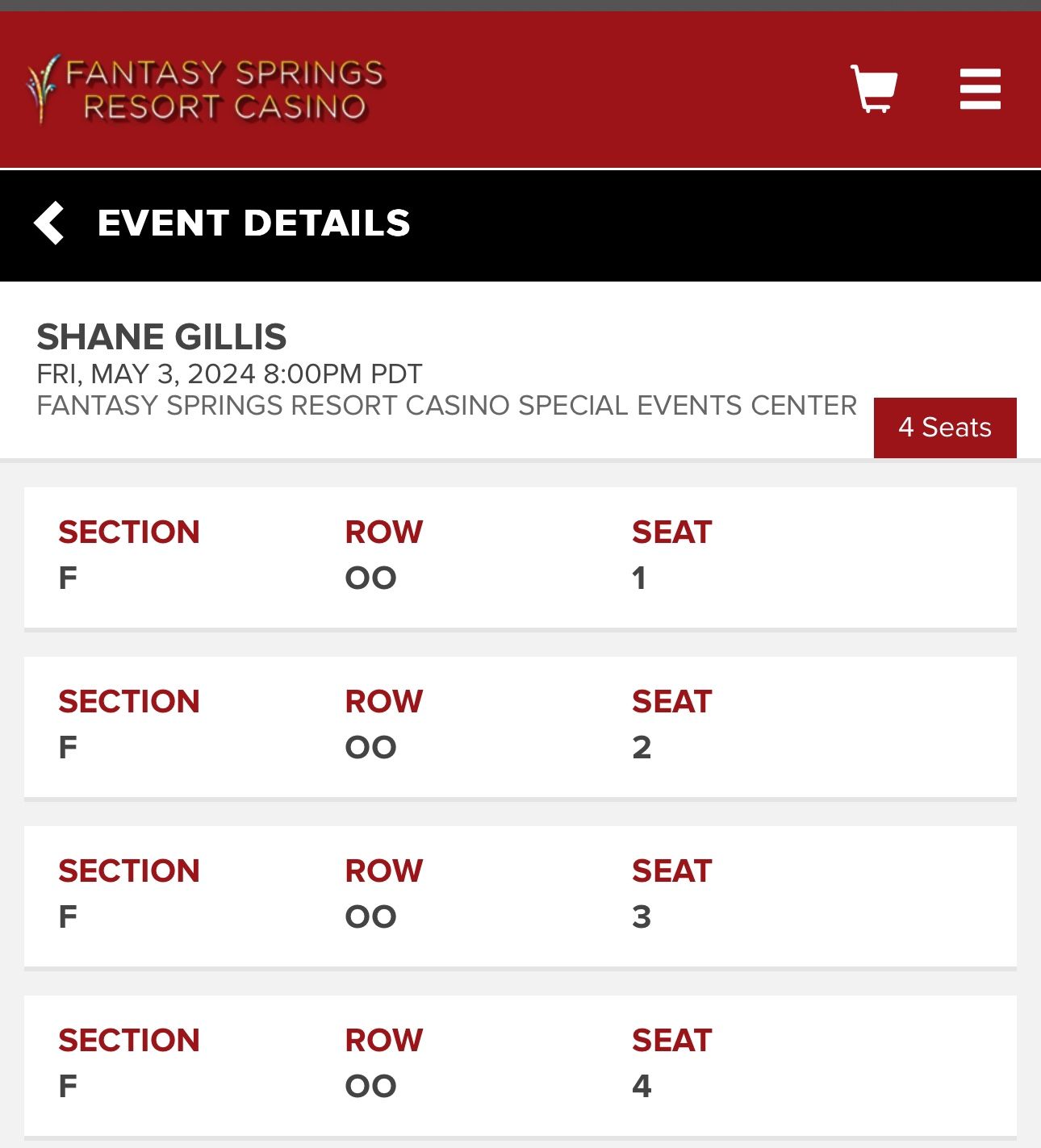1041x1148 pixels.
Task: Click the ROW heading in the fourth card
Action: (384, 1041)
